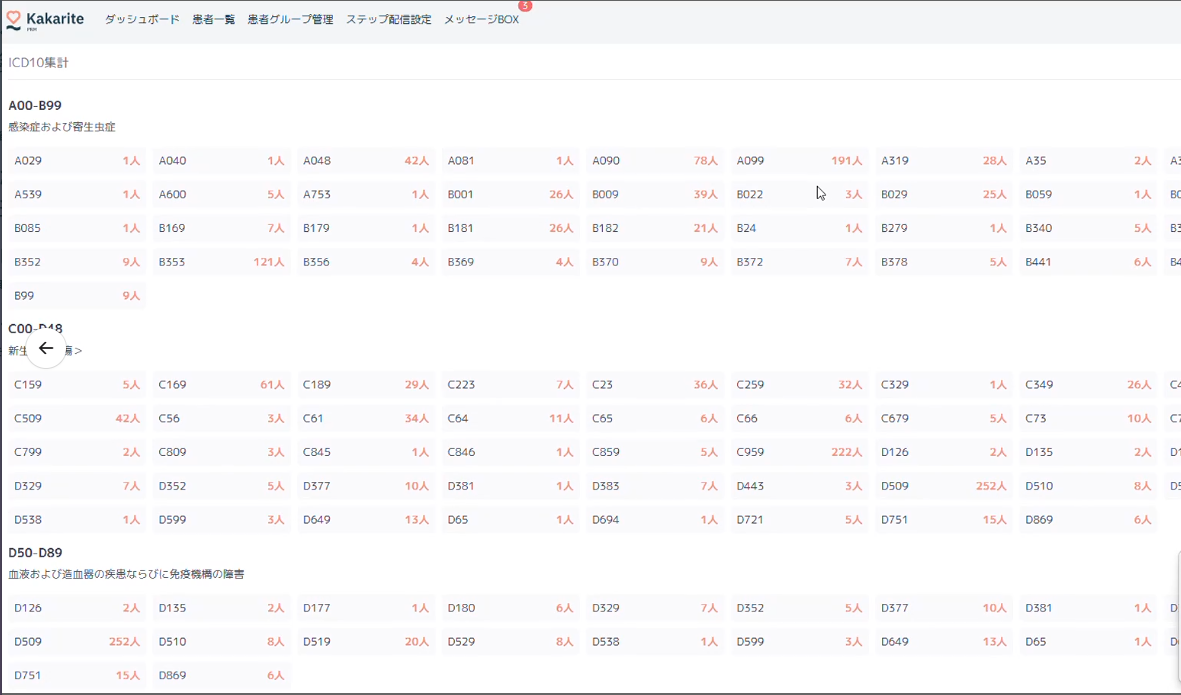1181x695 pixels.
Task: Select the B059 code cell
Action: tap(1089, 194)
